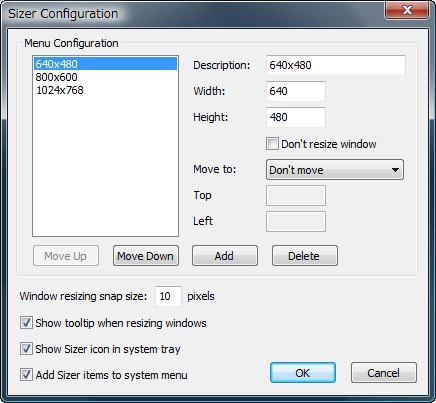Select the 1024x768 list entry
This screenshot has width=436, height=403.
[x=105, y=90]
